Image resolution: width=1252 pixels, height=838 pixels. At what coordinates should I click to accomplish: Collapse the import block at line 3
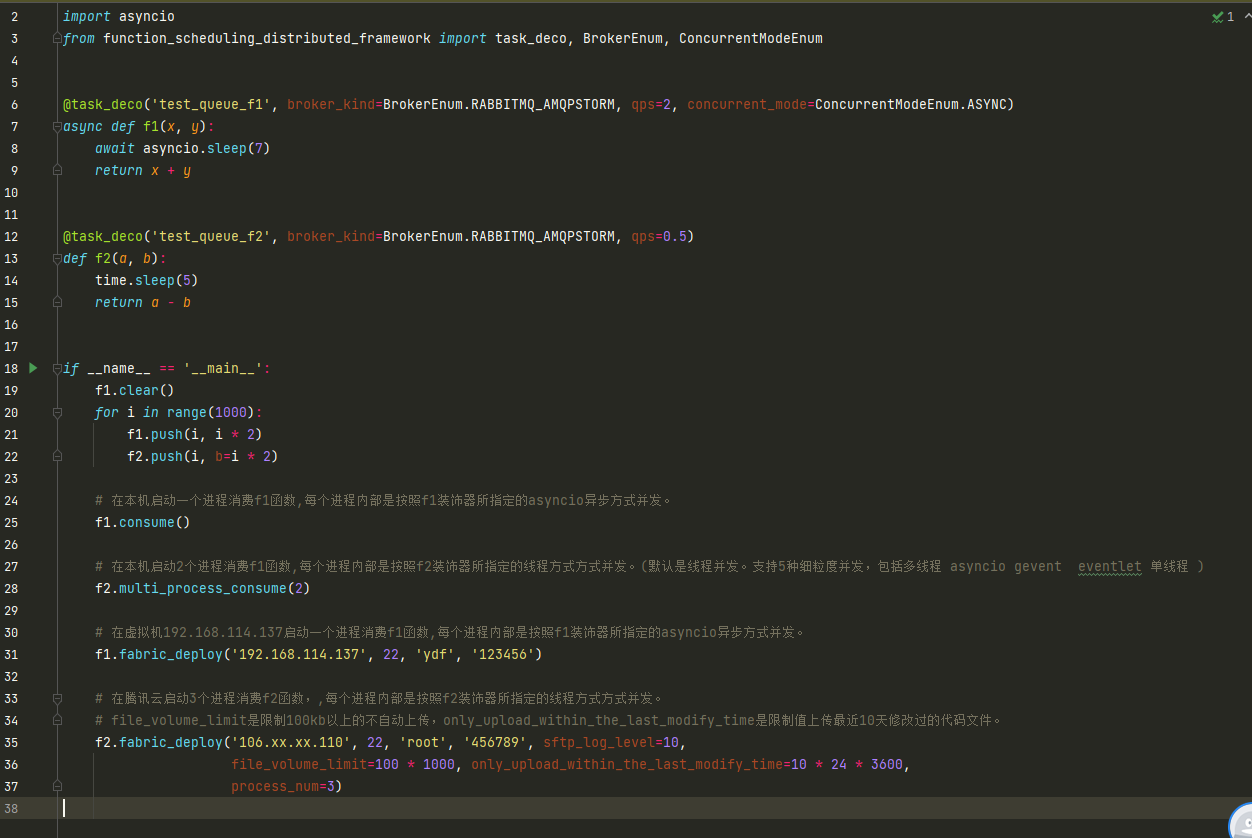(57, 38)
